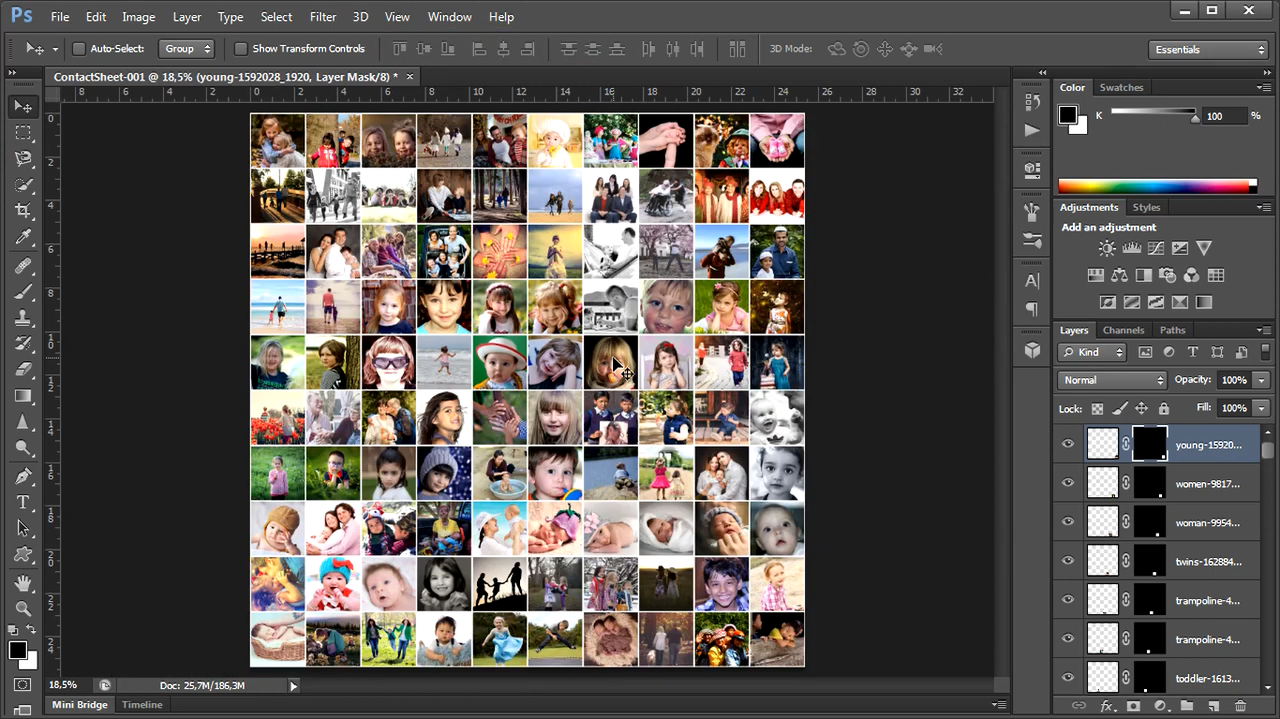The height and width of the screenshot is (719, 1280).
Task: Delete a layer with the trash button
Action: (1241, 706)
